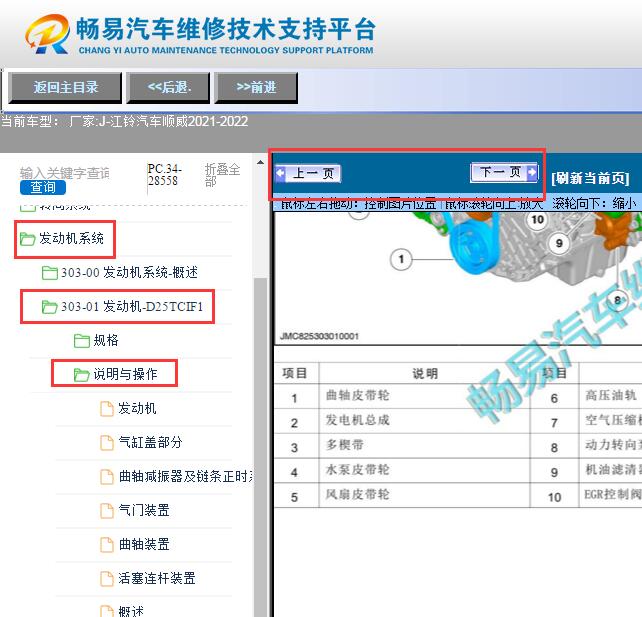Collapse the 说明与操作 folder
The image size is (642, 617).
pos(125,374)
